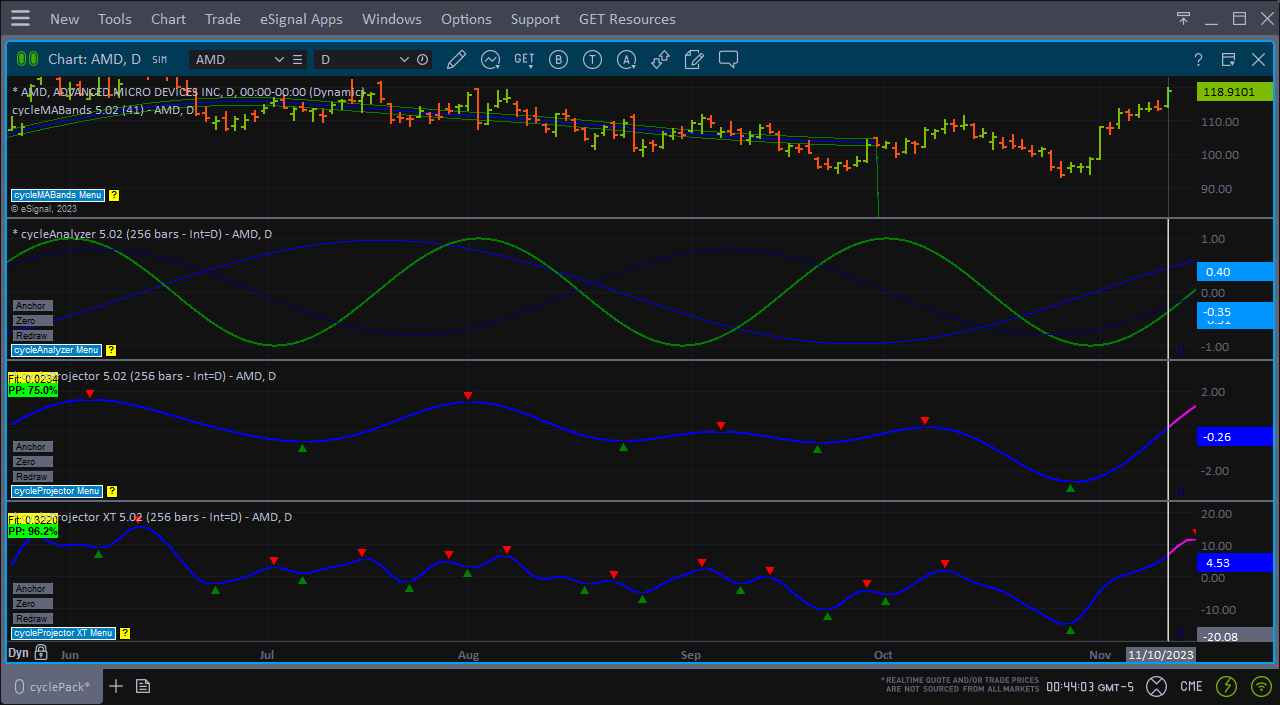Open the New menu
This screenshot has height=705, width=1280.
tap(65, 19)
